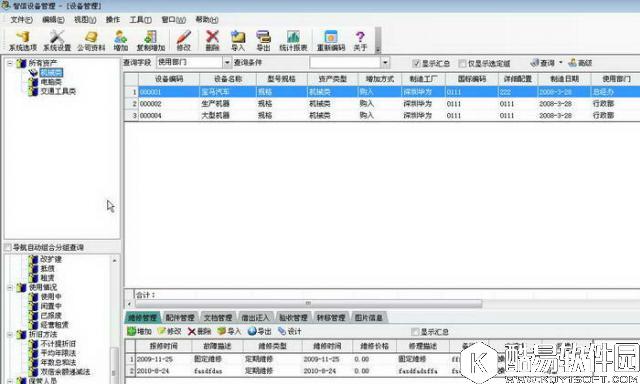Switch to the 借出还入 tab
The width and height of the screenshot is (640, 384).
(255, 317)
